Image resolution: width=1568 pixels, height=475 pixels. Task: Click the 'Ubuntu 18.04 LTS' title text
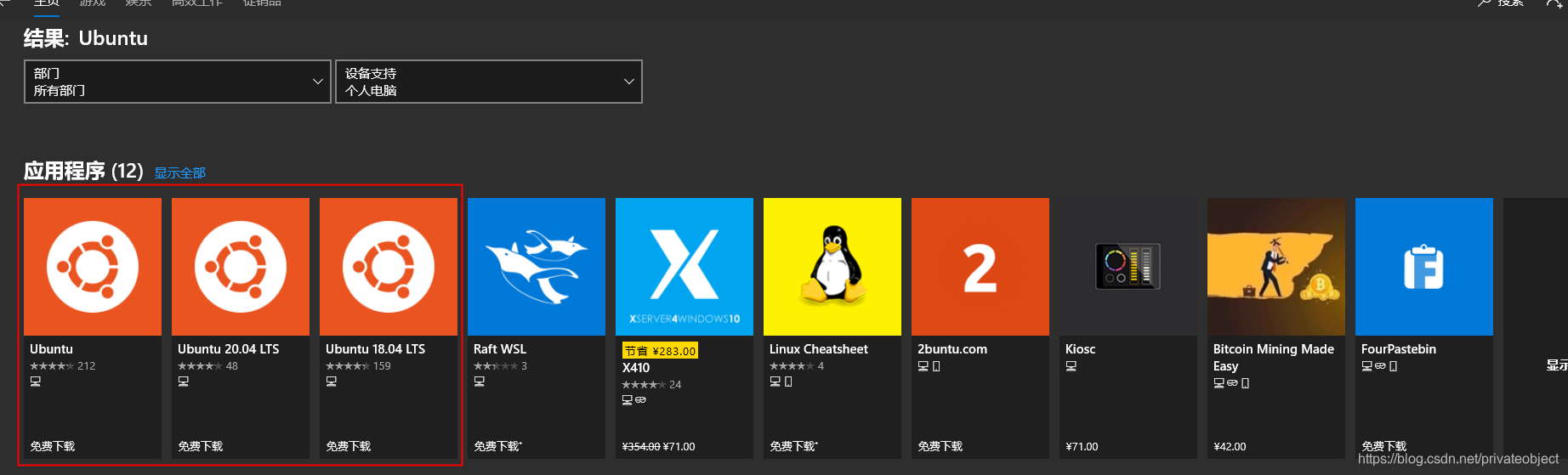pyautogui.click(x=375, y=349)
